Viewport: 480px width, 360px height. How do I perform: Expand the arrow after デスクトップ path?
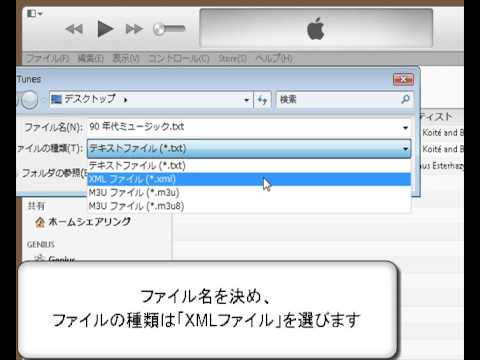[125, 100]
